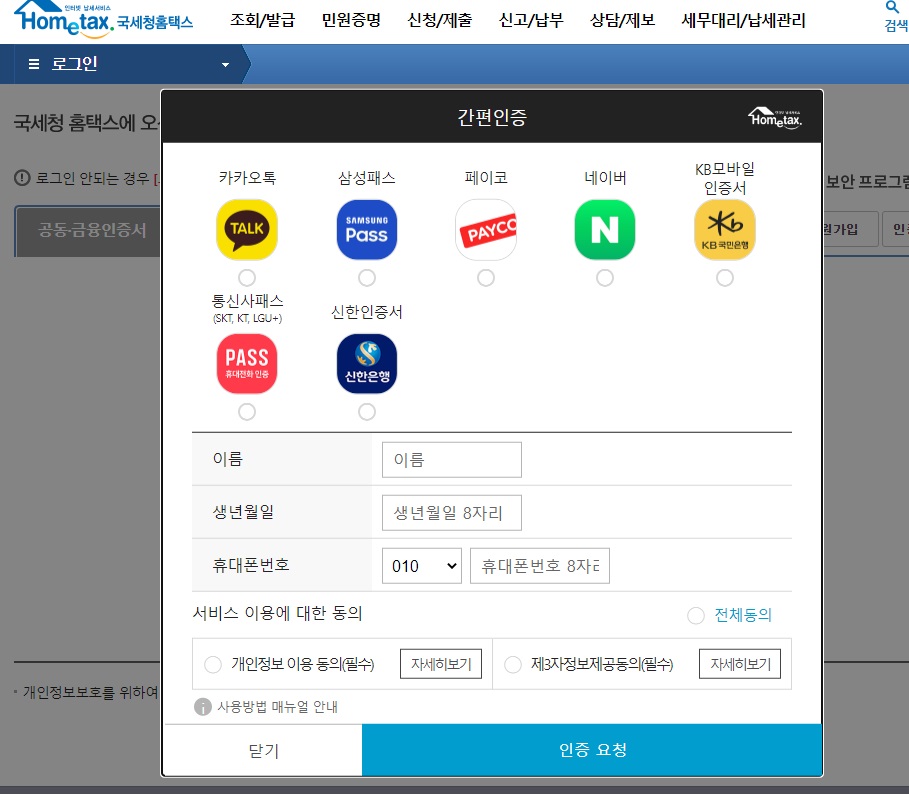The height and width of the screenshot is (794, 909).
Task: Open the 010 phone prefix dropdown
Action: click(421, 566)
